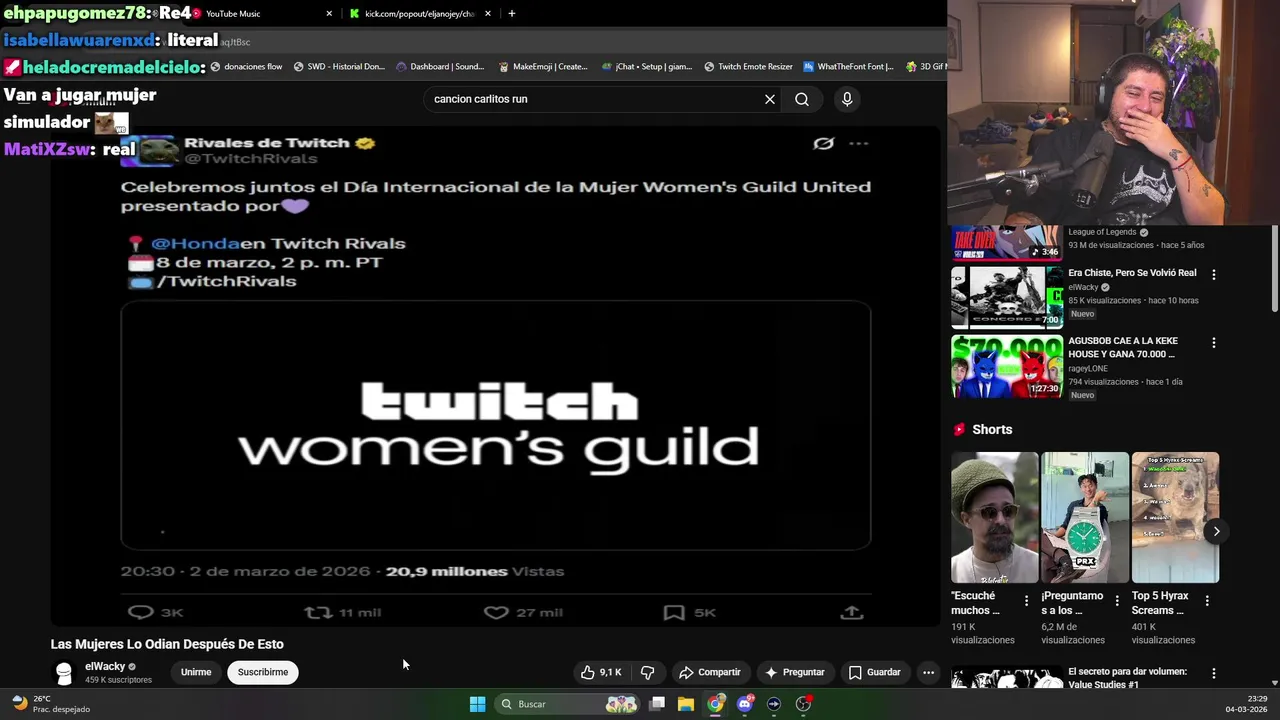This screenshot has height=720, width=1280.
Task: Click the @Honda mention in the tweet
Action: [x=195, y=243]
